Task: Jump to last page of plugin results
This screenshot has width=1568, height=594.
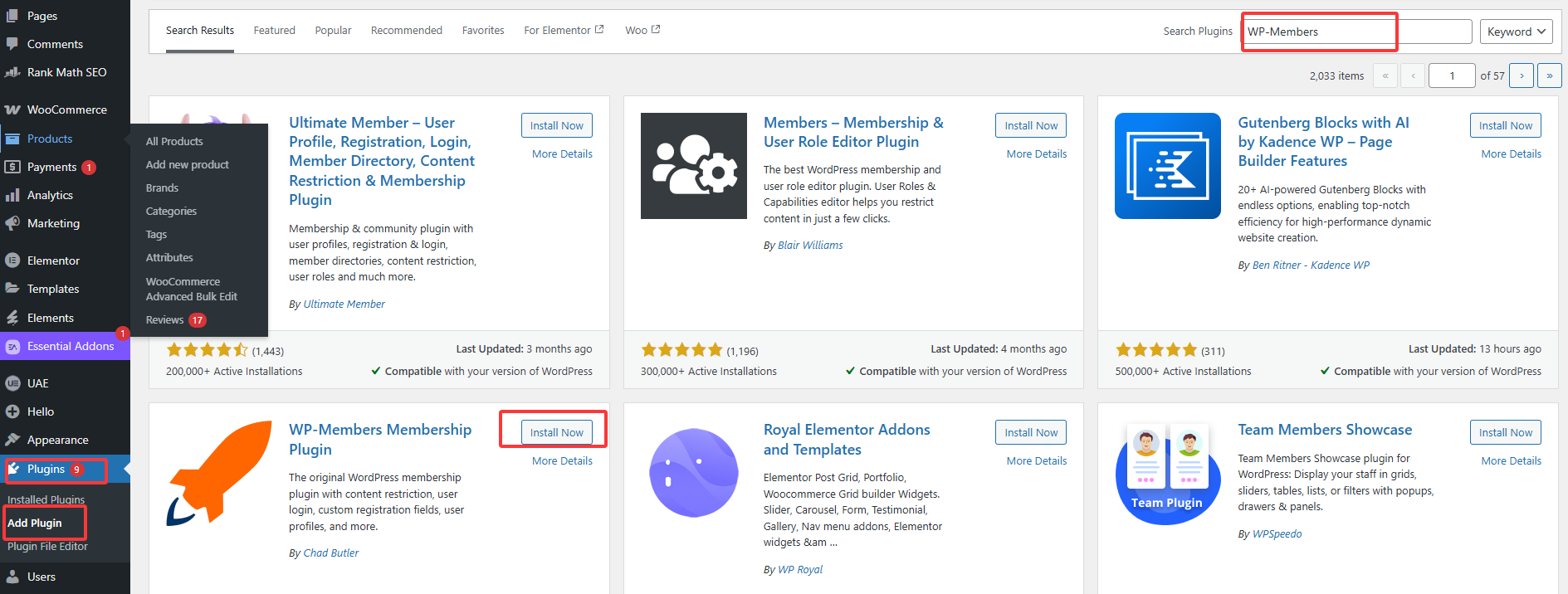Action: click(1549, 75)
